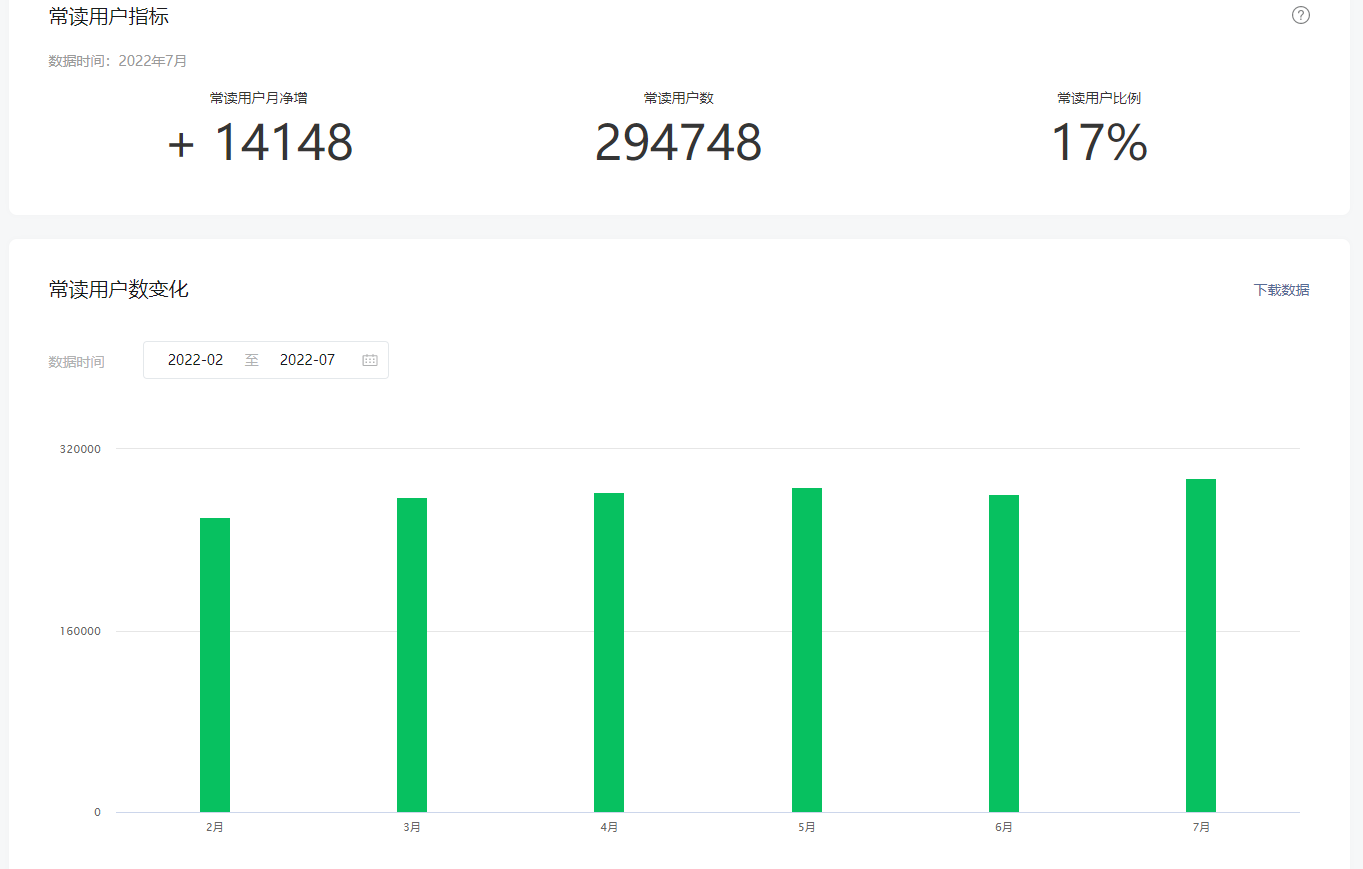Click the 320000 y-axis label
Image resolution: width=1363 pixels, height=869 pixels.
click(80, 449)
